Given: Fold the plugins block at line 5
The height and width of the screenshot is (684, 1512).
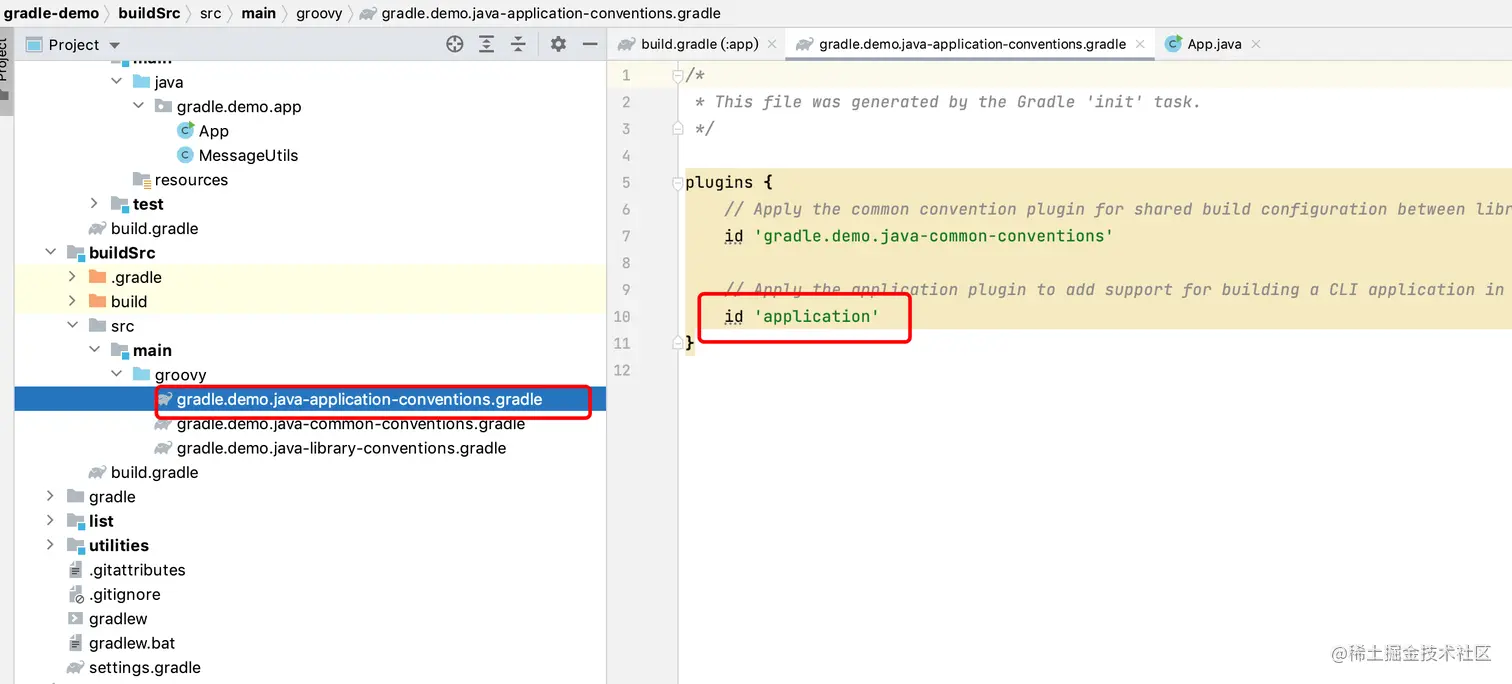Looking at the screenshot, I should (x=678, y=182).
